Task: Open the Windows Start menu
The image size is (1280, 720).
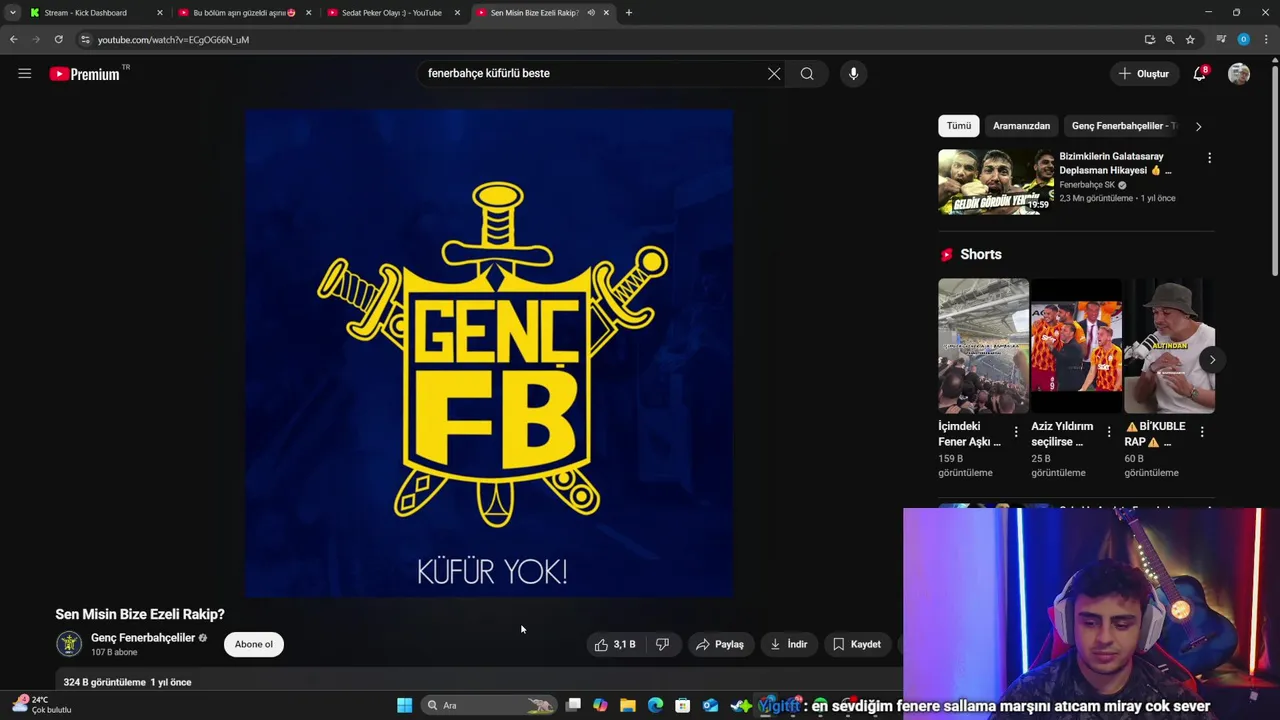Action: [404, 705]
